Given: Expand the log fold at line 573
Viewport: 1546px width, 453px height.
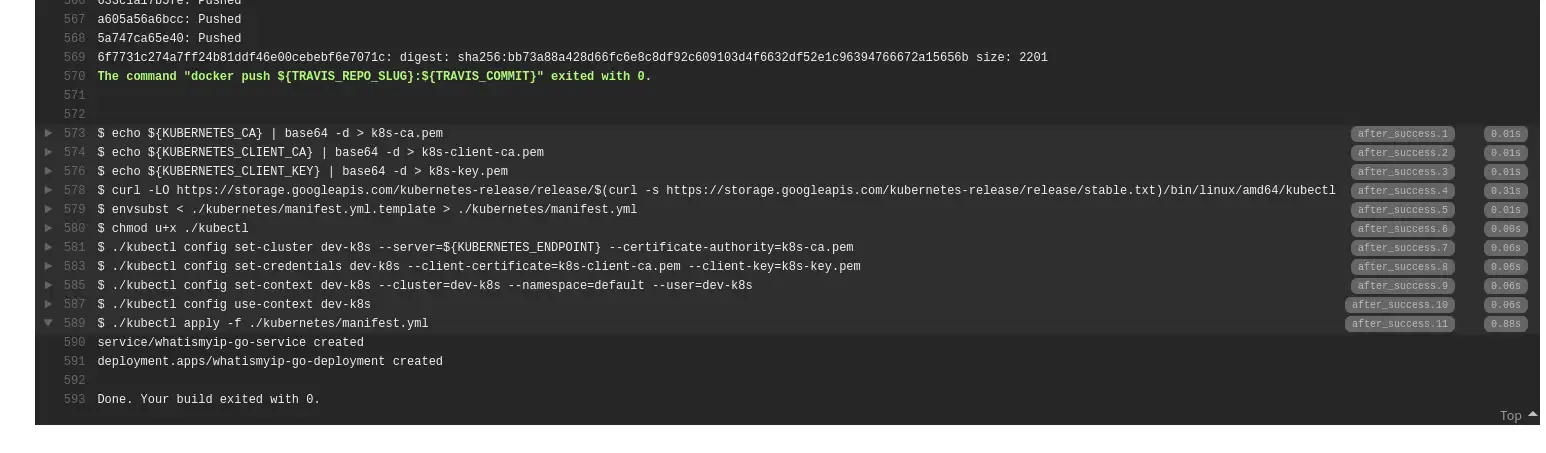Looking at the screenshot, I should coord(48,133).
